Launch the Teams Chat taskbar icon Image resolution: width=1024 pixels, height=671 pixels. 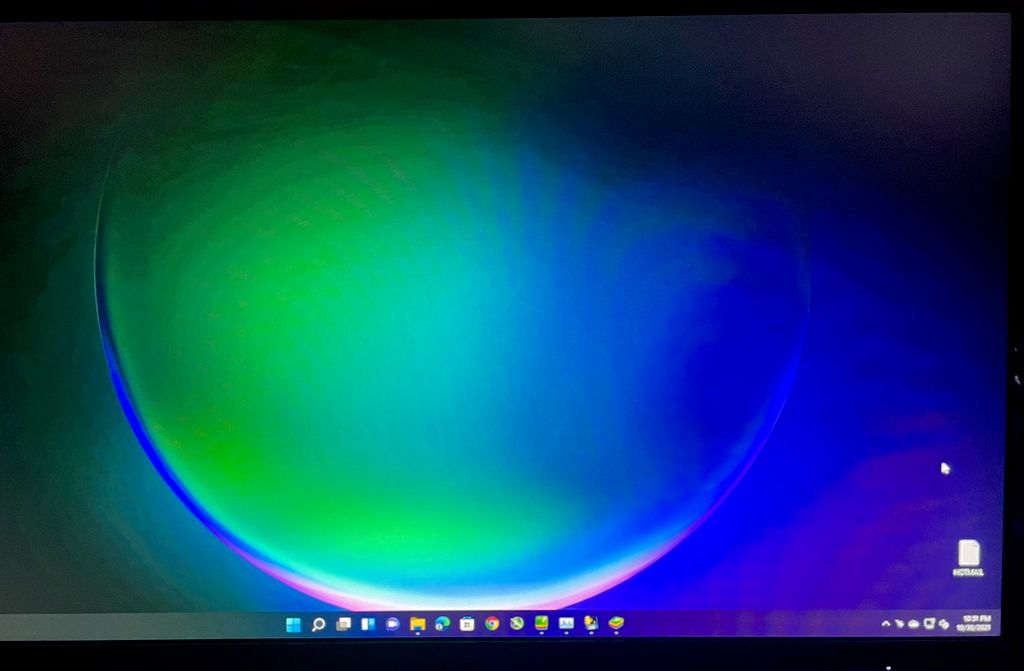392,625
